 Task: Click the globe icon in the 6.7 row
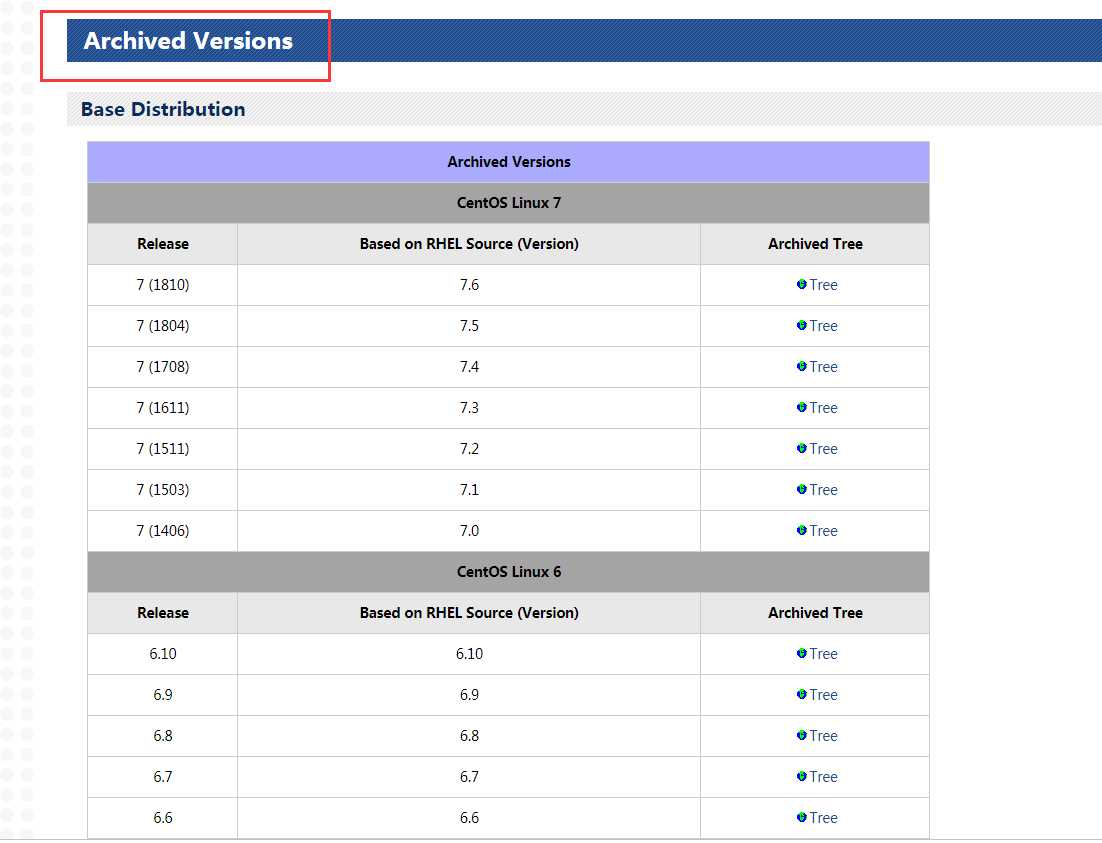tap(801, 776)
